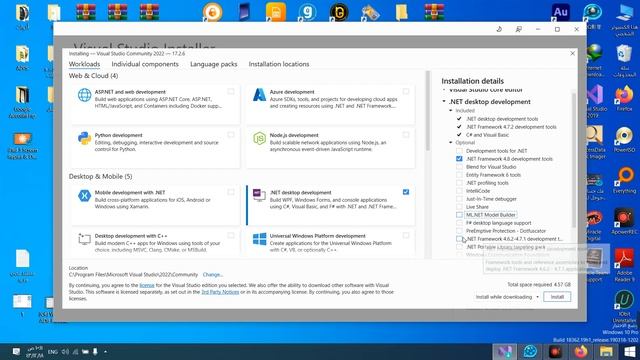
Task: Check the Python development workload checkbox
Action: [x=231, y=135]
